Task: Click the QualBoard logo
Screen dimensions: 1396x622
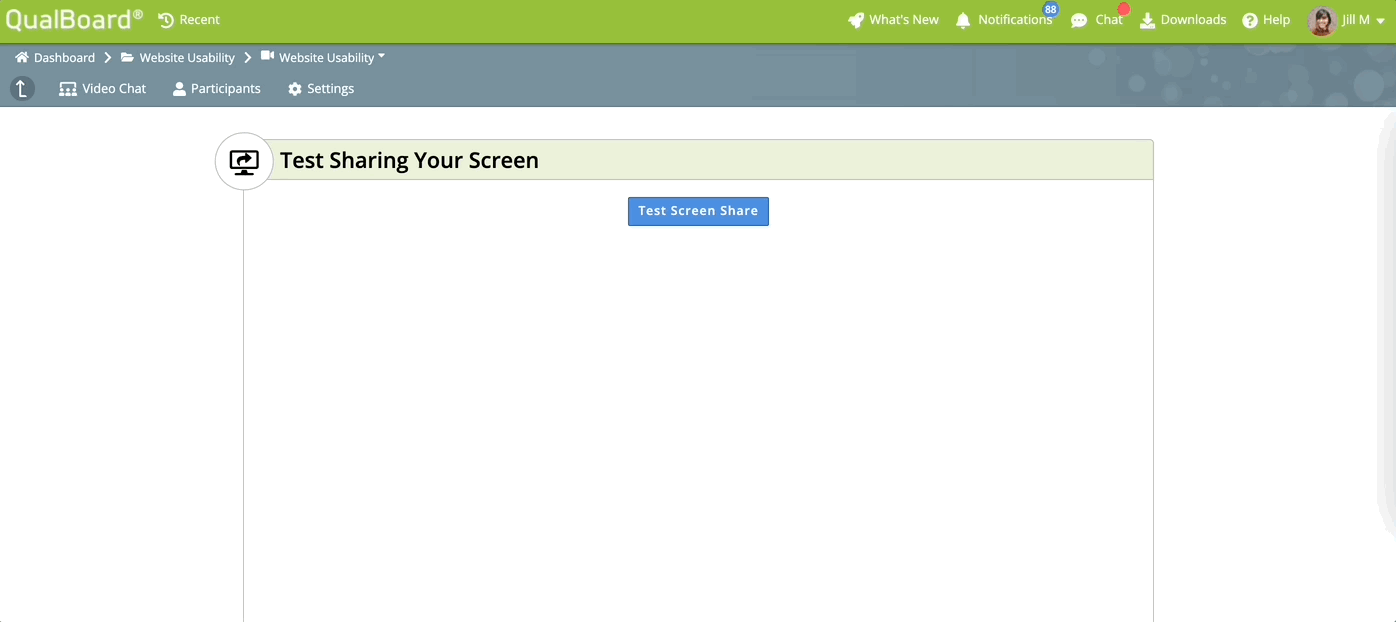Action: pos(74,19)
